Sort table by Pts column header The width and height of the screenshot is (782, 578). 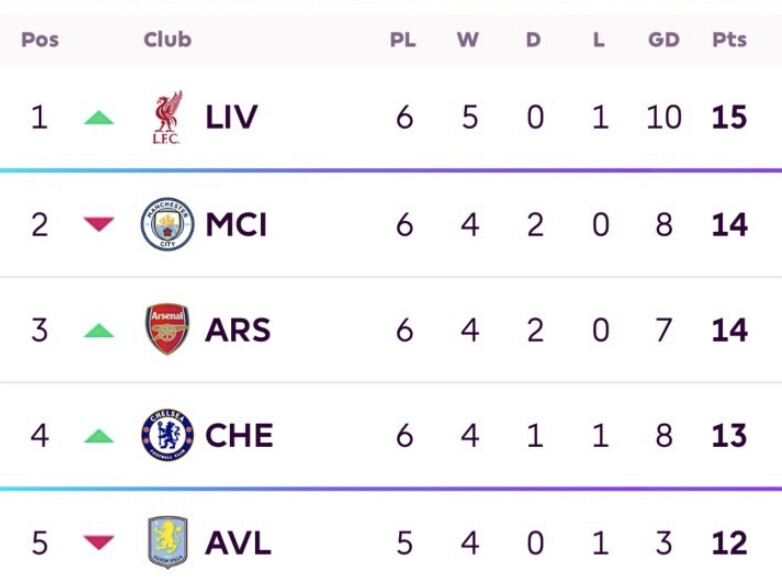729,39
